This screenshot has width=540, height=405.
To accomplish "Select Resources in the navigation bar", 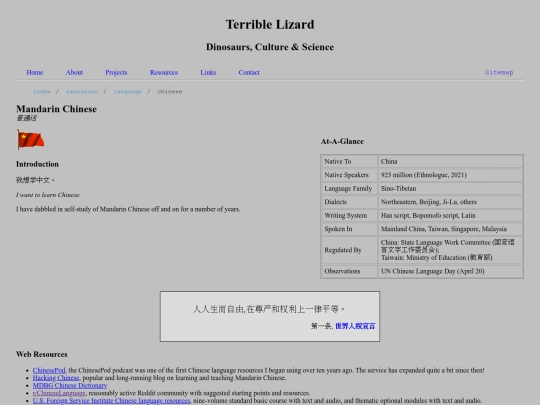I will tap(164, 72).
